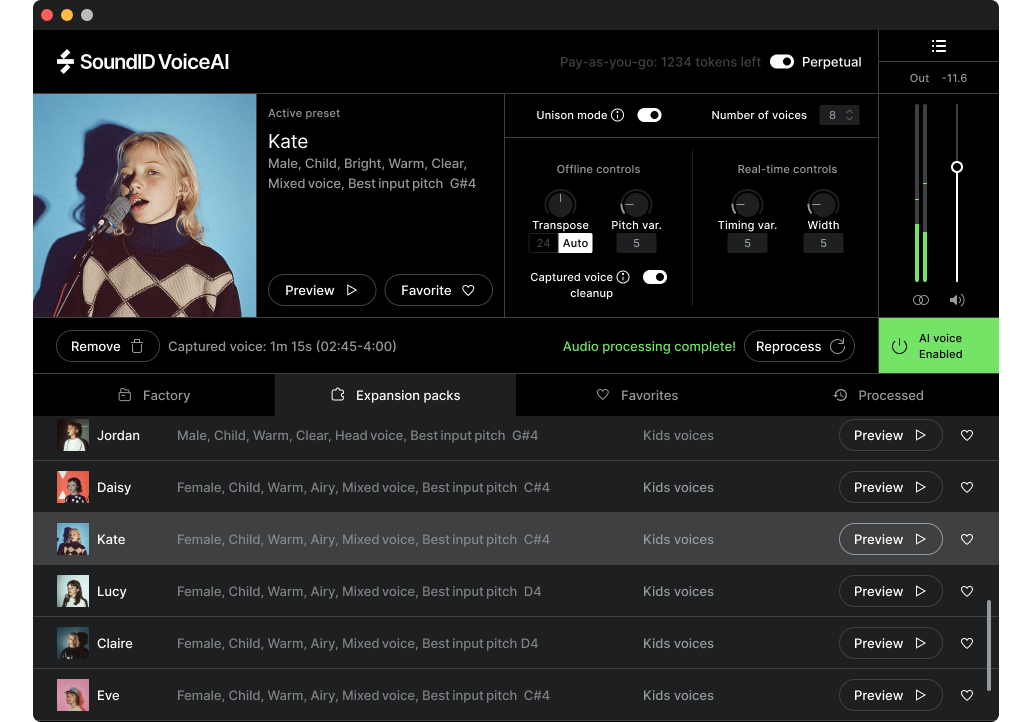1032x722 pixels.
Task: Toggle Pay-as-you-go / Perpetual switch
Action: click(x=782, y=62)
